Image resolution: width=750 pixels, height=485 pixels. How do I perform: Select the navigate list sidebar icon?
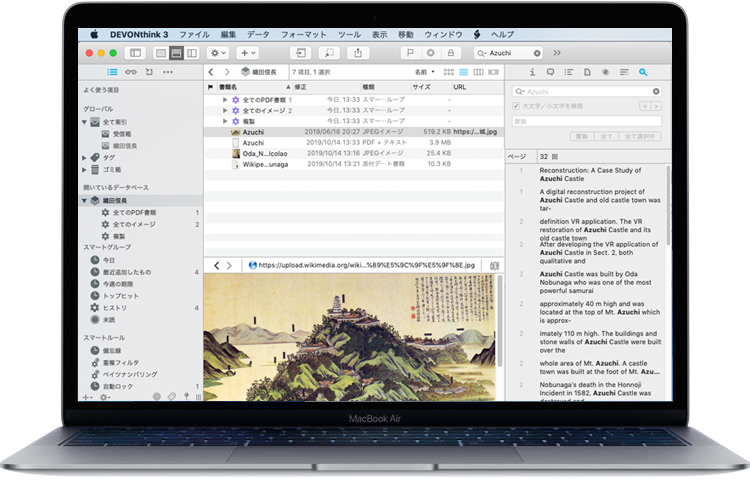tap(112, 72)
